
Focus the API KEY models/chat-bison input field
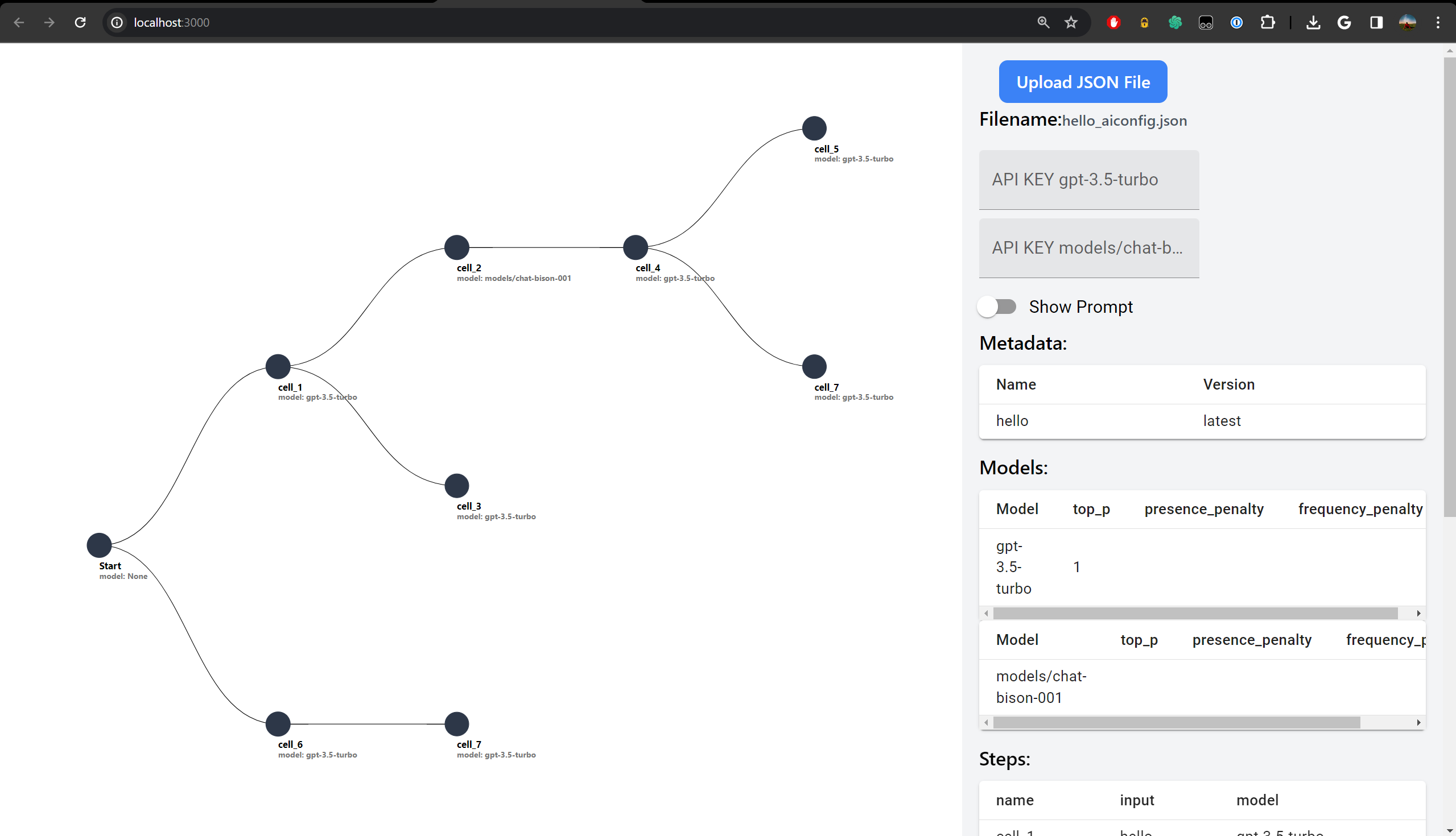click(1088, 248)
